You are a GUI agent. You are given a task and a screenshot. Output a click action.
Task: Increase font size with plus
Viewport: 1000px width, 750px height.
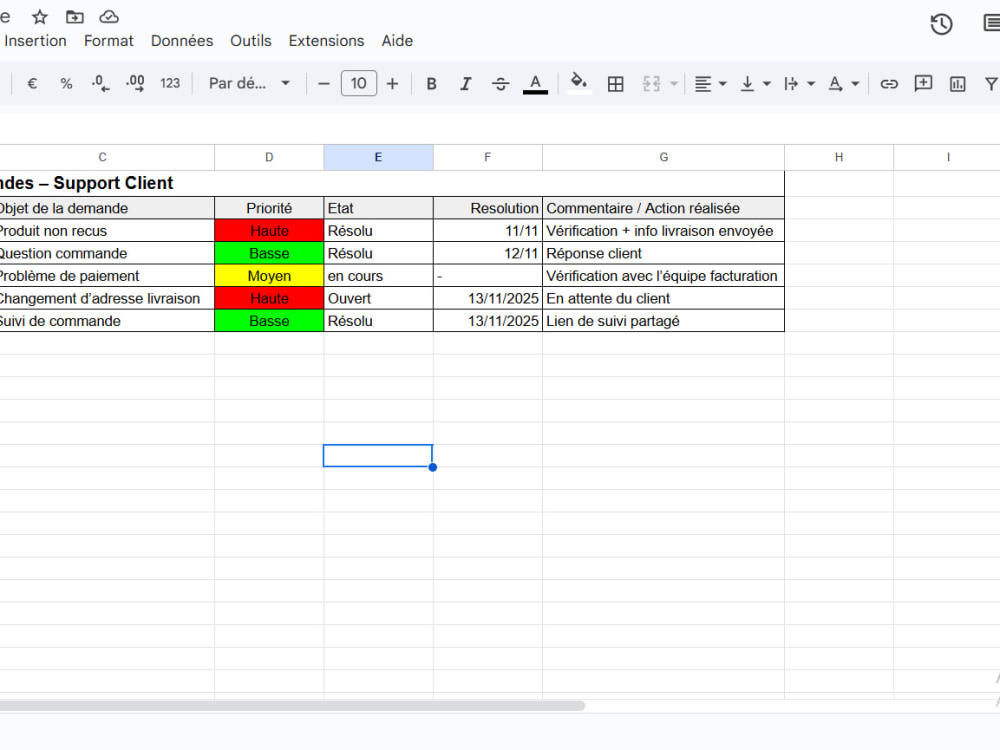tap(392, 84)
